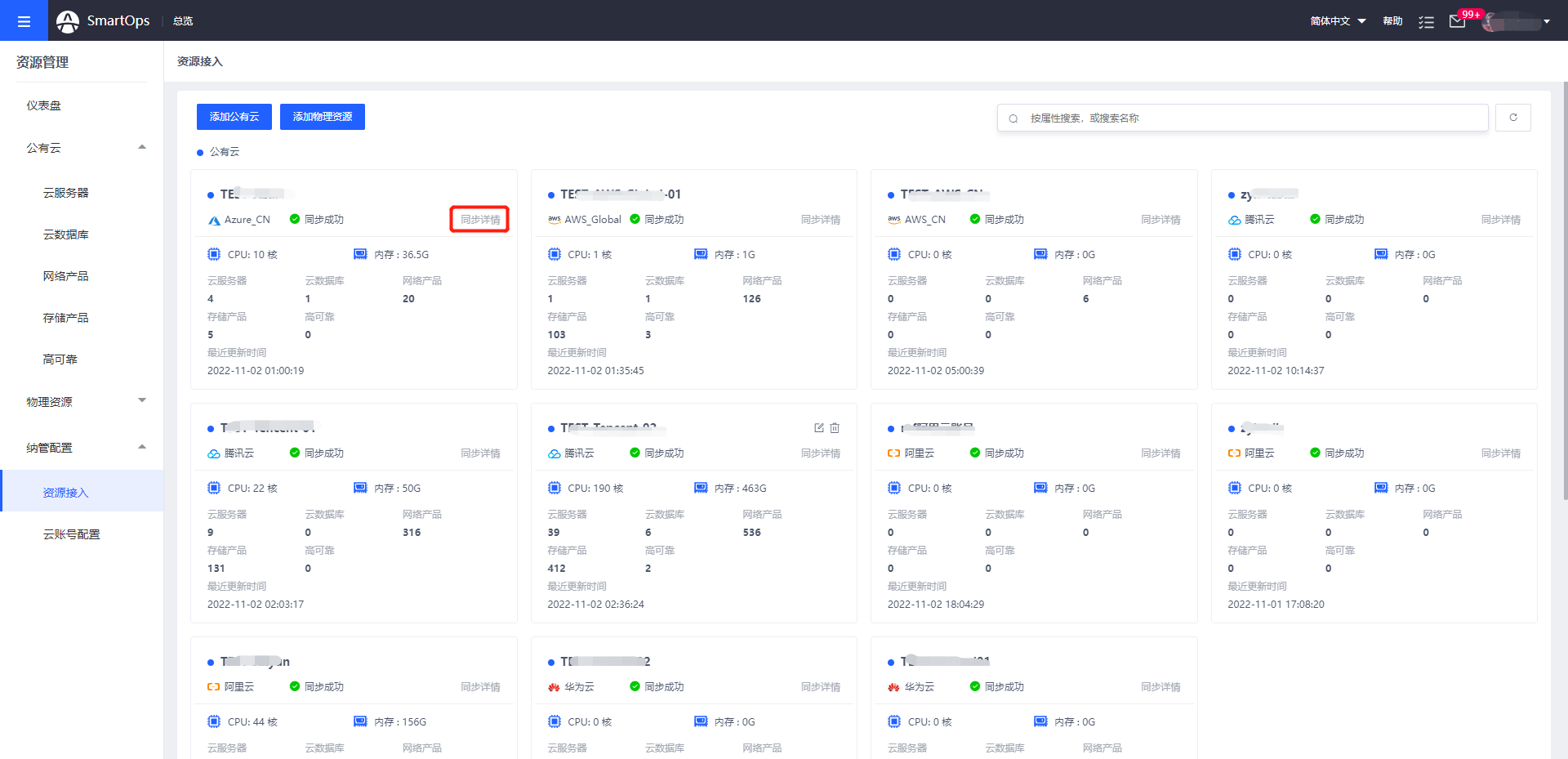Open the task checklist icon in header

pos(1426,22)
